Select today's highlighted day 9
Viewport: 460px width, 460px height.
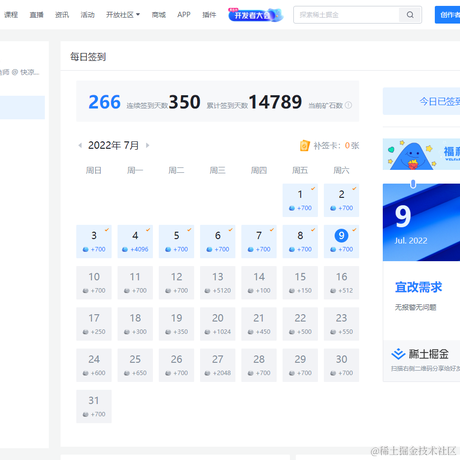(x=341, y=242)
